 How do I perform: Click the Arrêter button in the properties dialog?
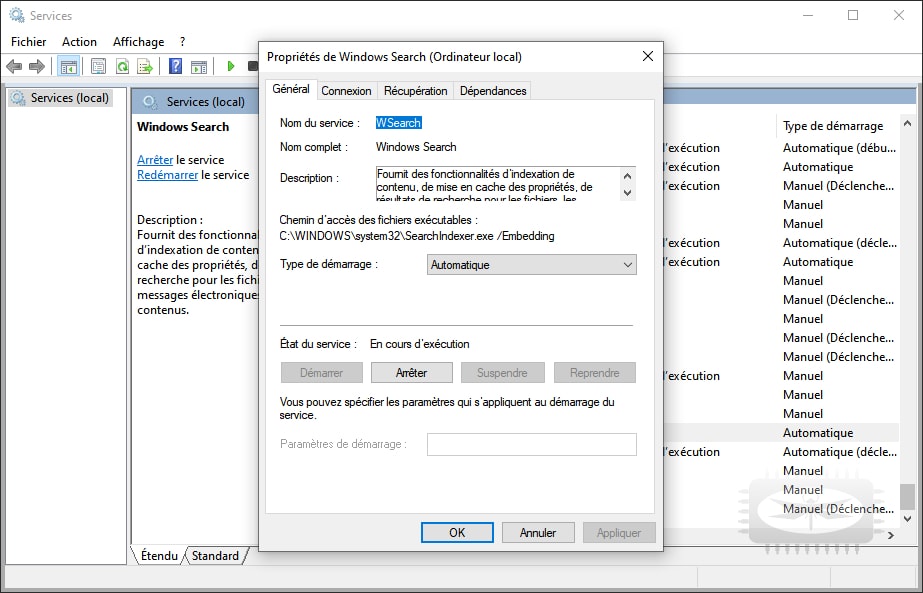point(411,373)
